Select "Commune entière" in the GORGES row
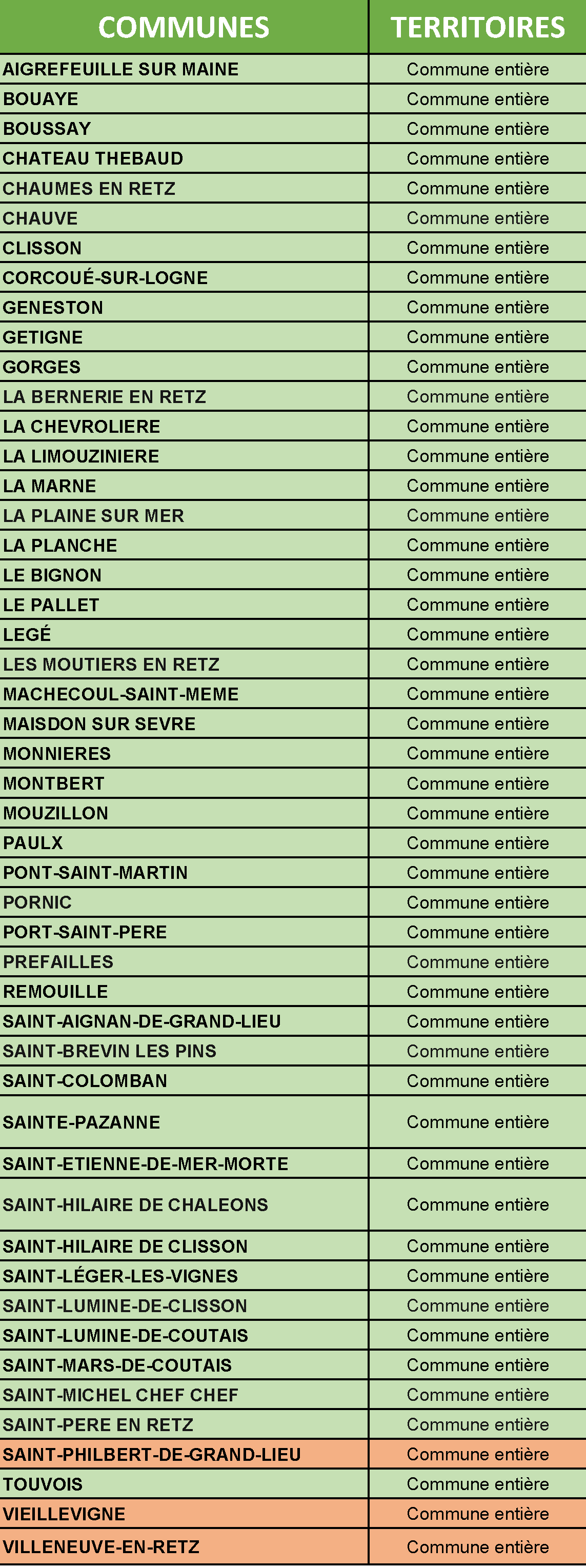This screenshot has height=1568, width=586. click(478, 367)
